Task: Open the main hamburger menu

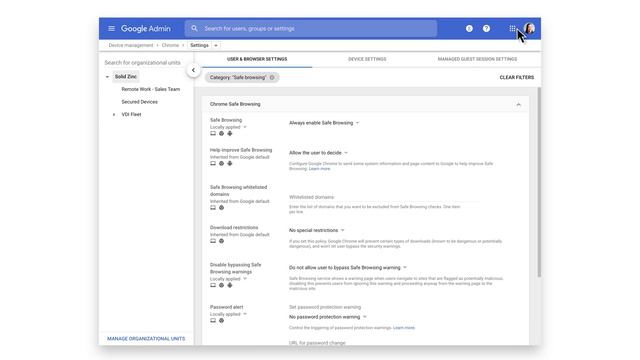Action: [111, 29]
